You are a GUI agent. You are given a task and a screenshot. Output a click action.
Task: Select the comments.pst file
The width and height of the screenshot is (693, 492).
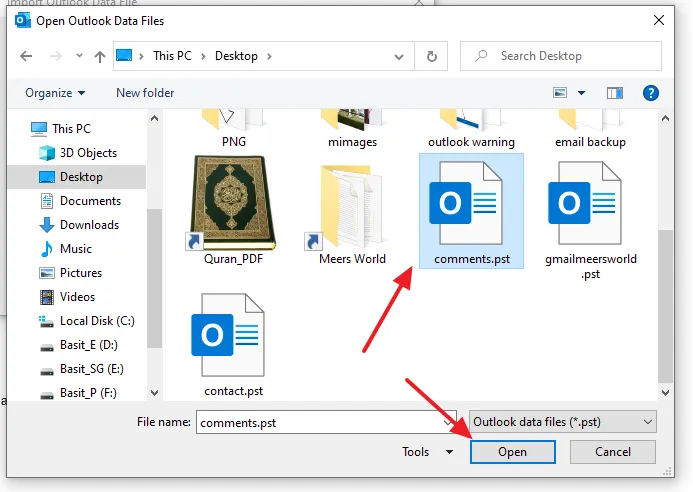[x=471, y=211]
